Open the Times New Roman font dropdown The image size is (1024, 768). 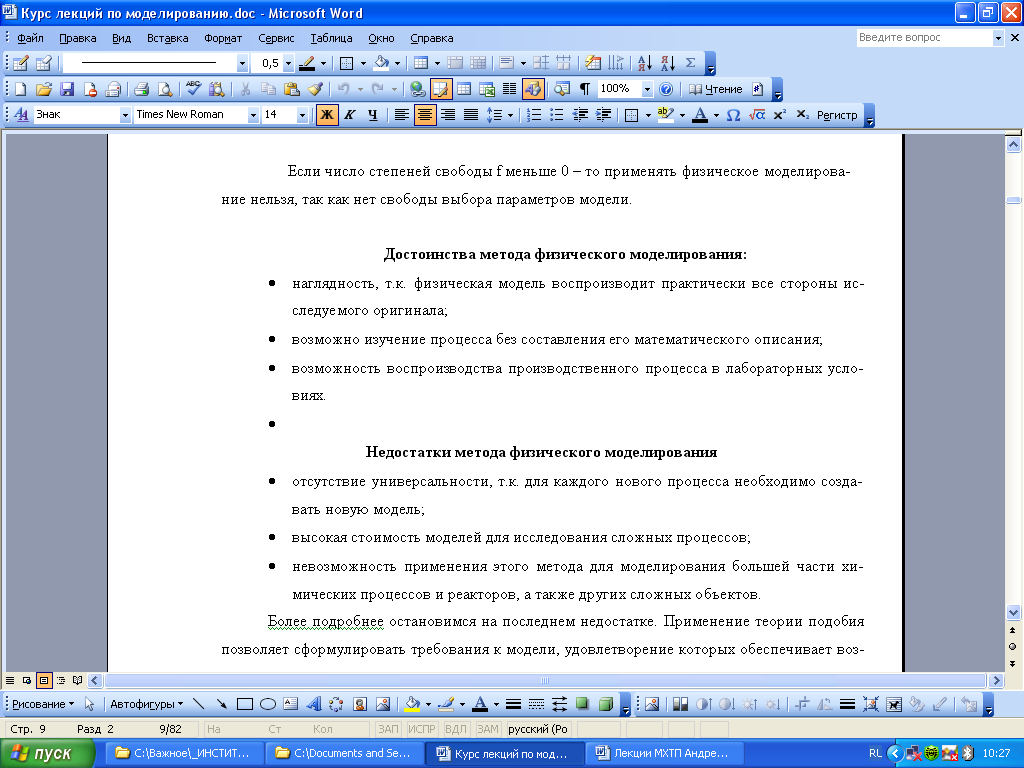pos(253,115)
